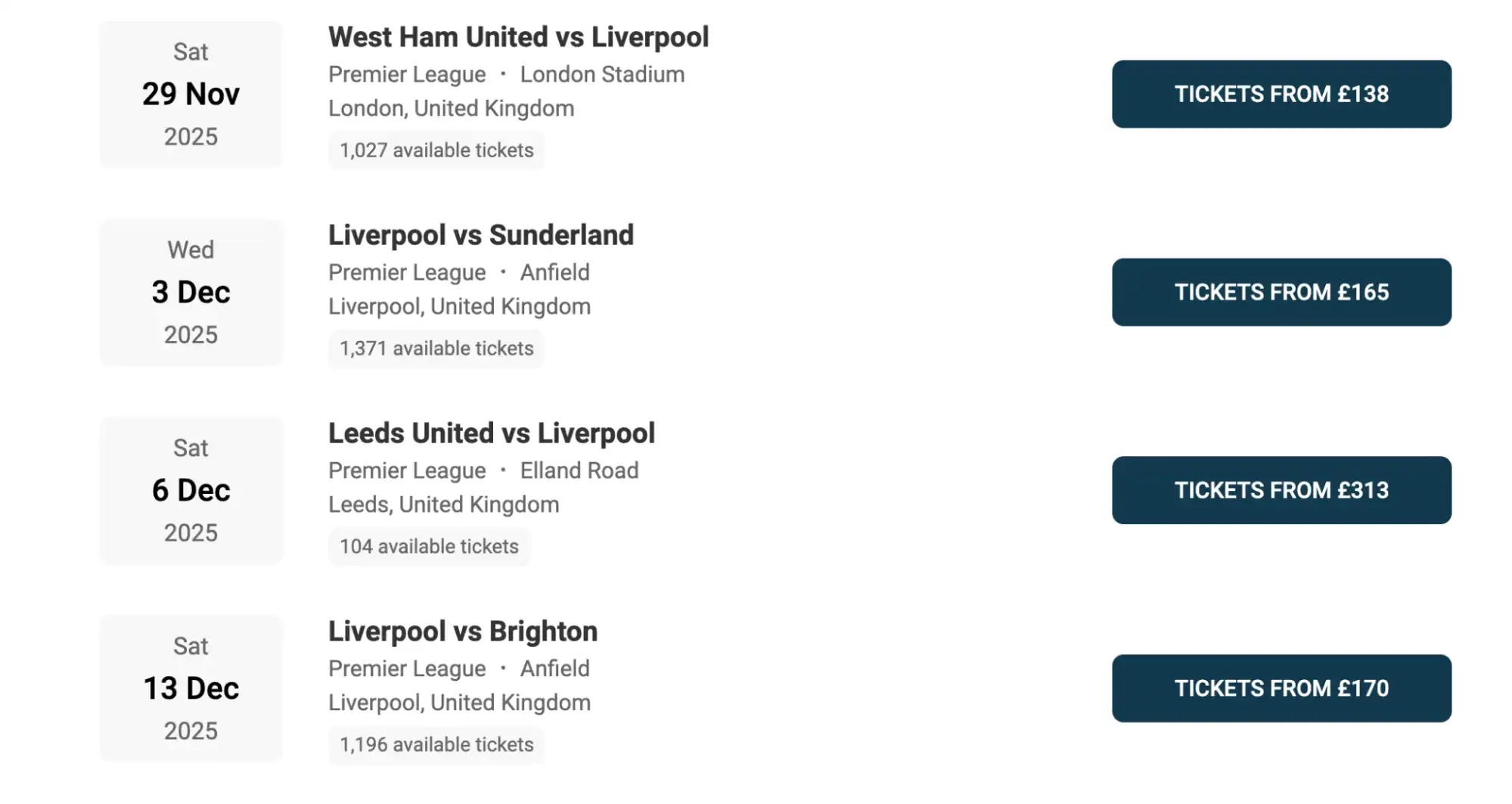Select the 3 Dec date card
Screen dimensions: 1512x804
tap(191, 292)
